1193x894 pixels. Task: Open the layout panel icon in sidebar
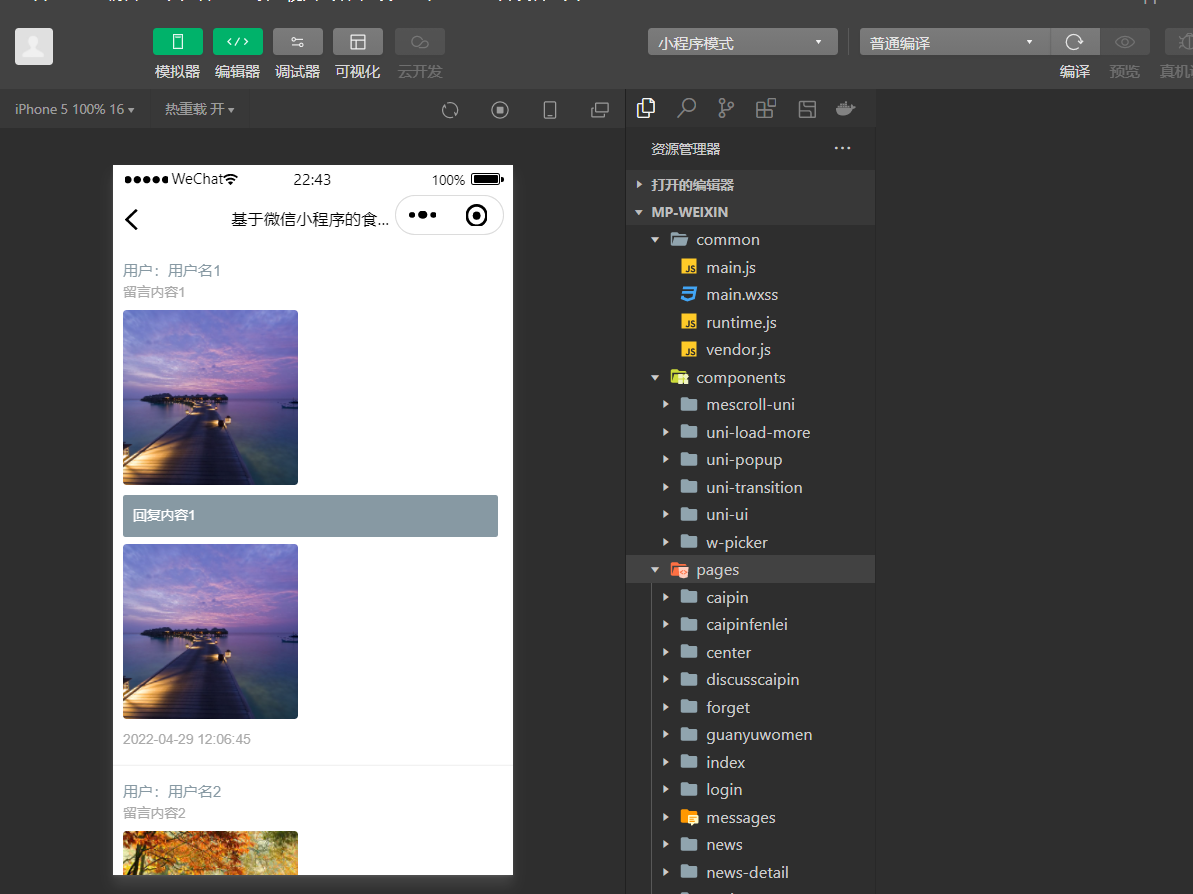[807, 109]
